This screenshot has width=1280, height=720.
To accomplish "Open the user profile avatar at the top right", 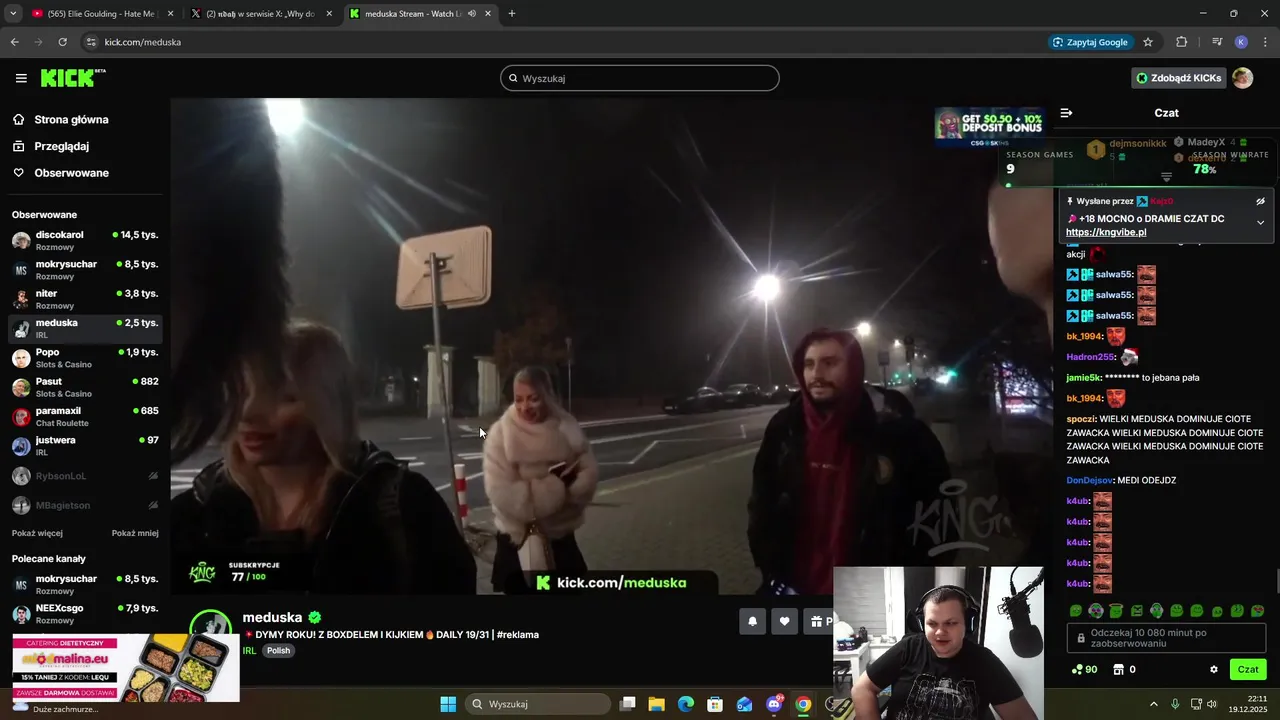I will pos(1242,78).
